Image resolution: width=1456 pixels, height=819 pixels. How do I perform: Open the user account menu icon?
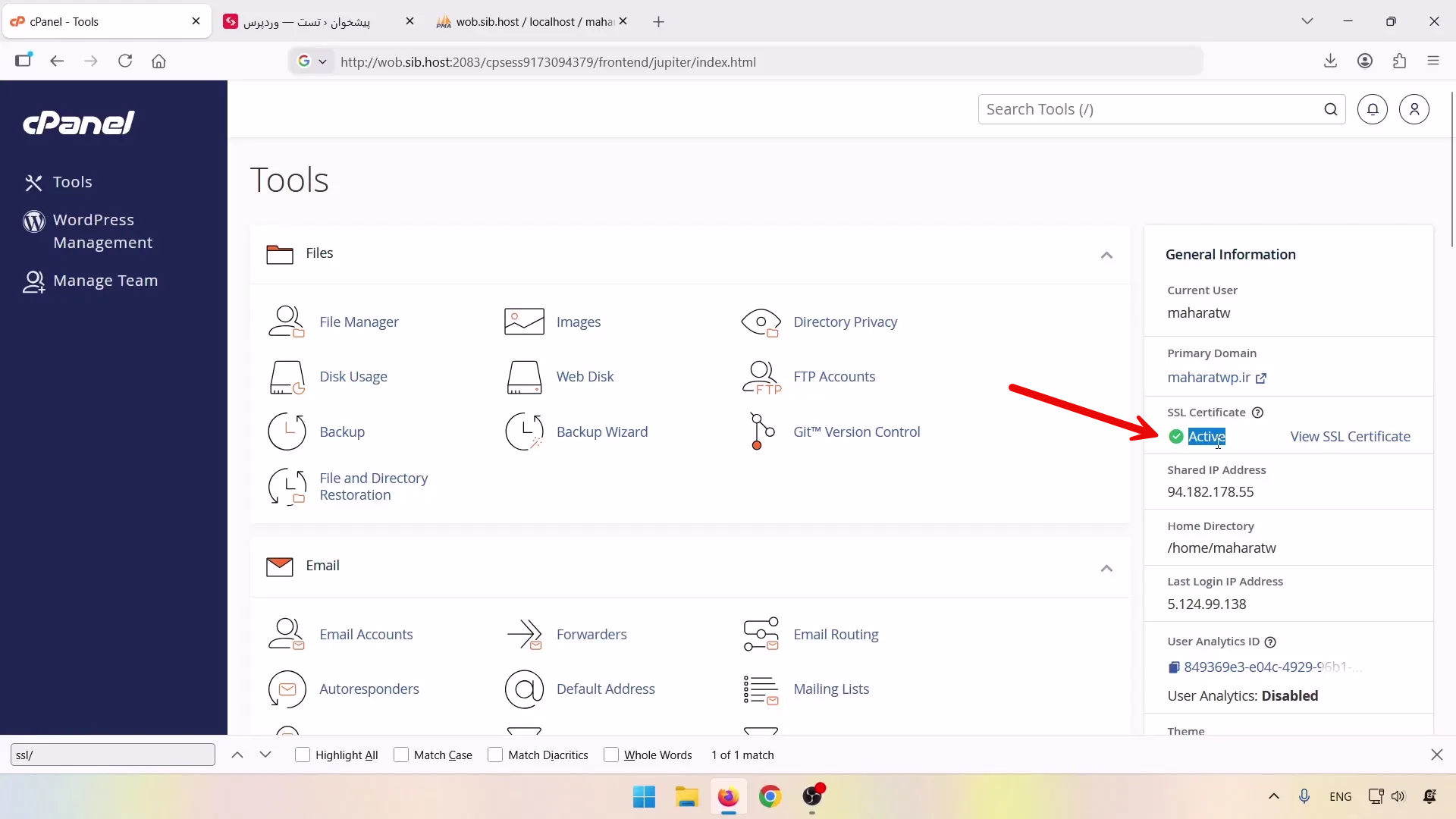(1414, 109)
